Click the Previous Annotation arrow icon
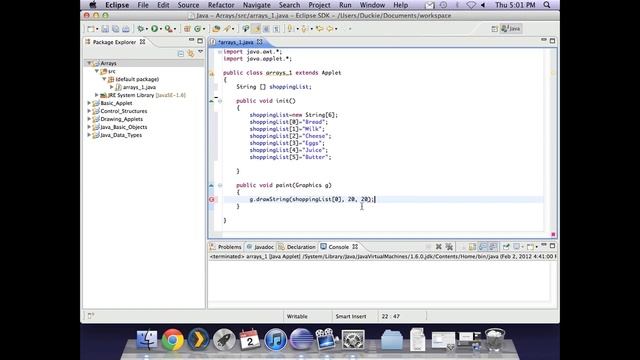640x360 pixels. point(304,29)
